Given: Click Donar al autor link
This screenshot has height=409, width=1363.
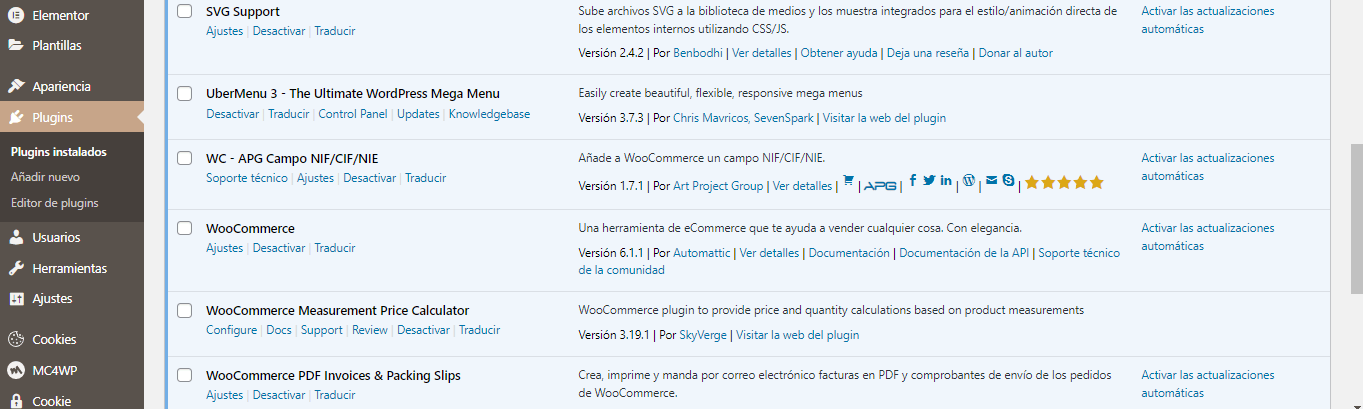Looking at the screenshot, I should point(1015,53).
